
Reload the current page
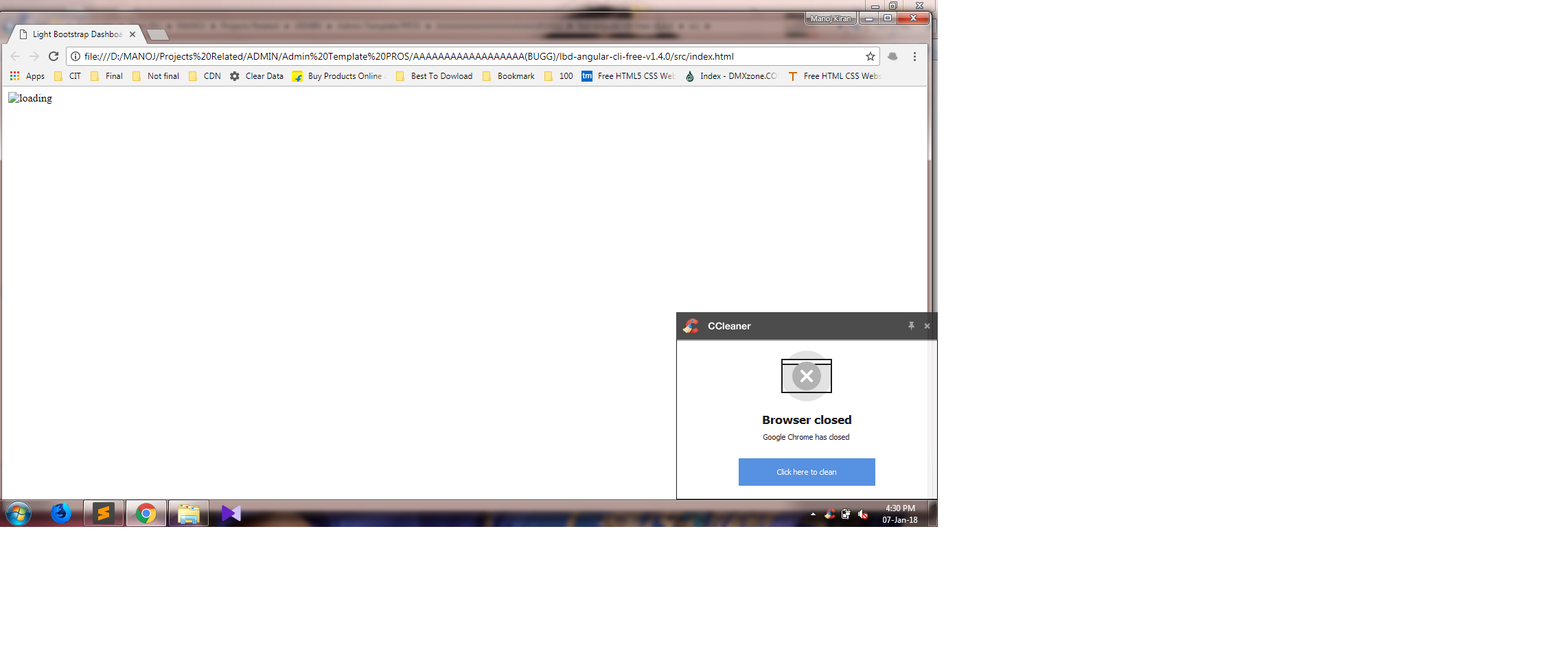pyautogui.click(x=54, y=56)
